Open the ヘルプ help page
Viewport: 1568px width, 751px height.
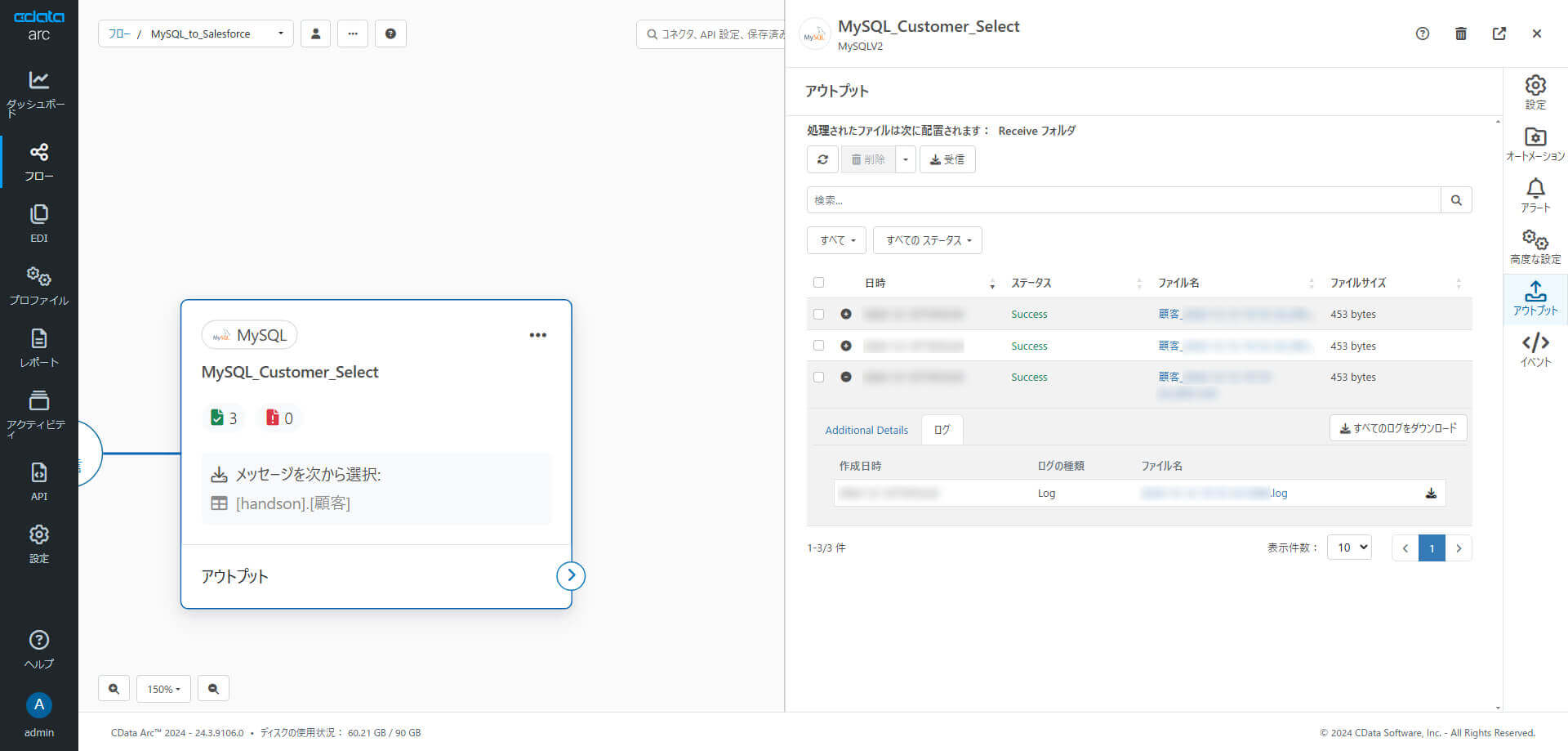click(38, 650)
